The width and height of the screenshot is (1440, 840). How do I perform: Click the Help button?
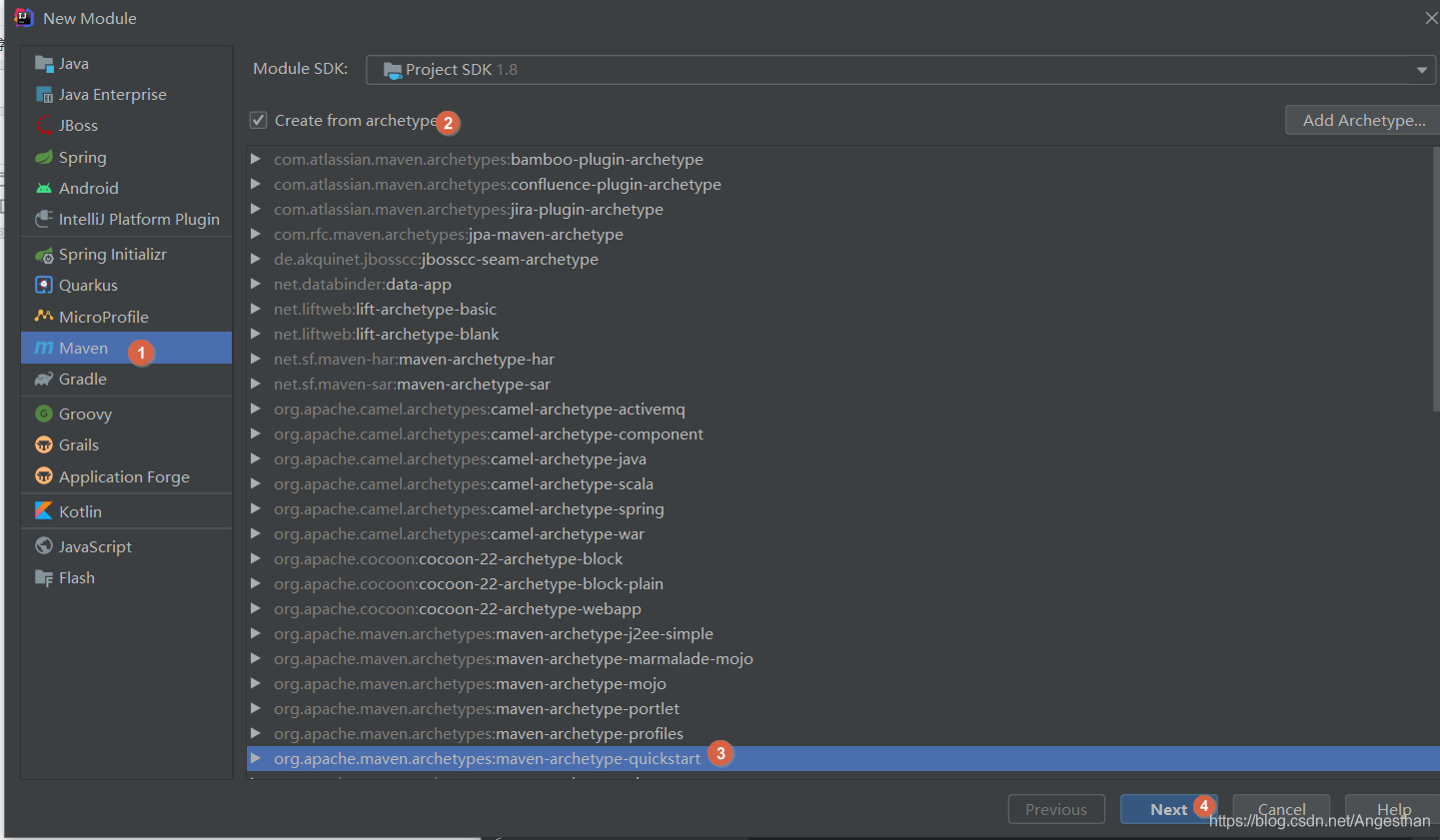(1393, 809)
